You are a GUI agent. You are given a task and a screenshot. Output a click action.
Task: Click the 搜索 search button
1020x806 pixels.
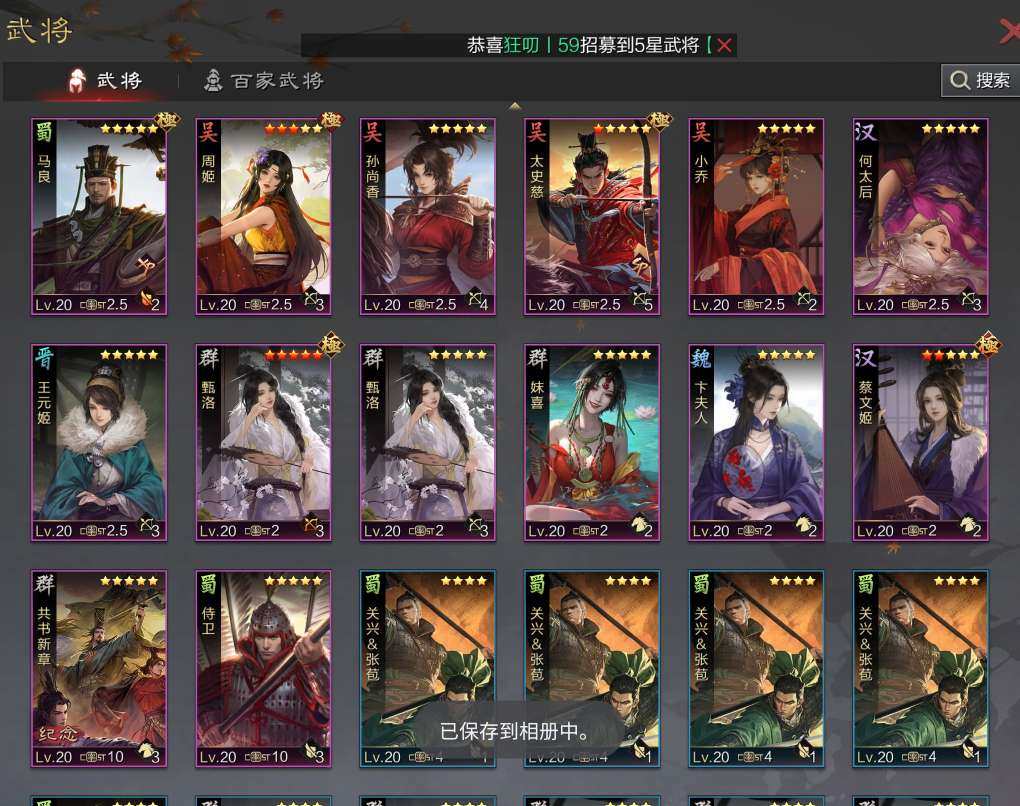[980, 81]
